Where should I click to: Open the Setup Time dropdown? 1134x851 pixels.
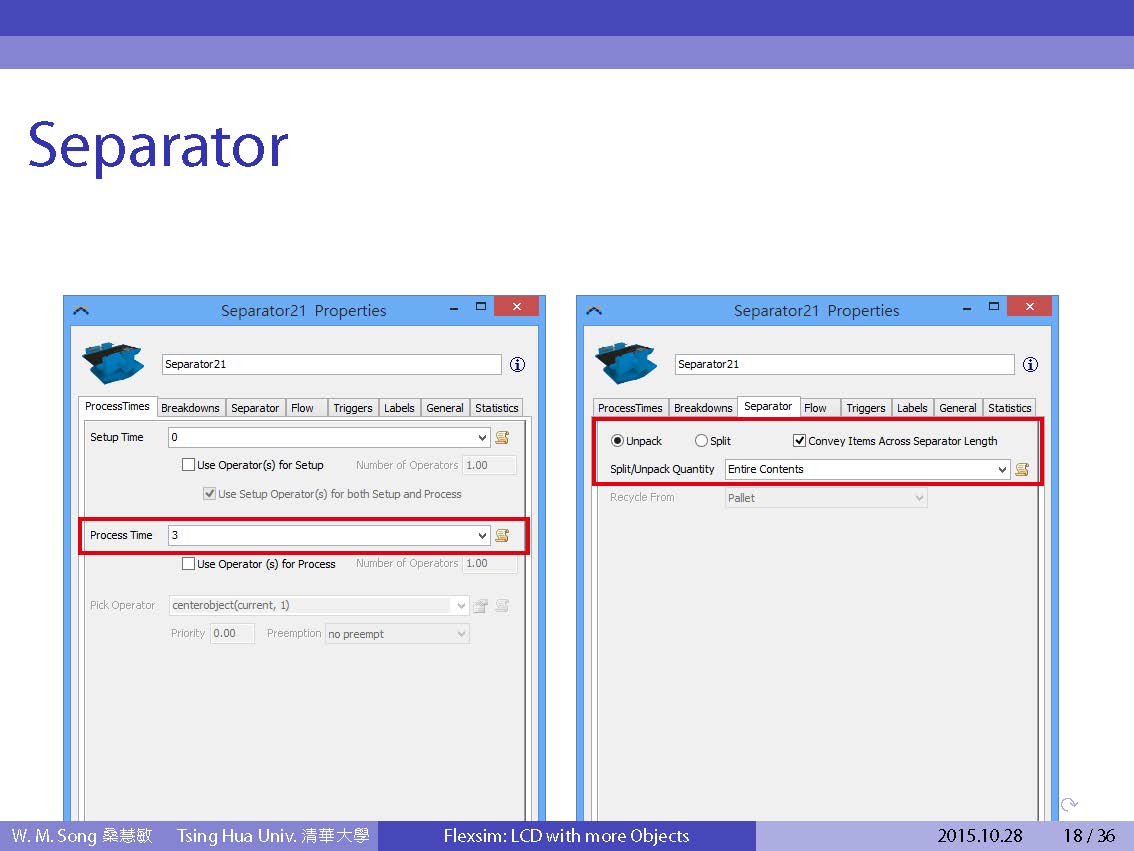pyautogui.click(x=483, y=438)
